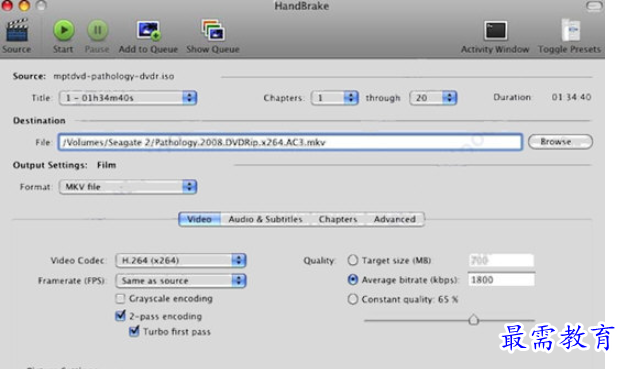Open the Advanced tab

point(395,219)
